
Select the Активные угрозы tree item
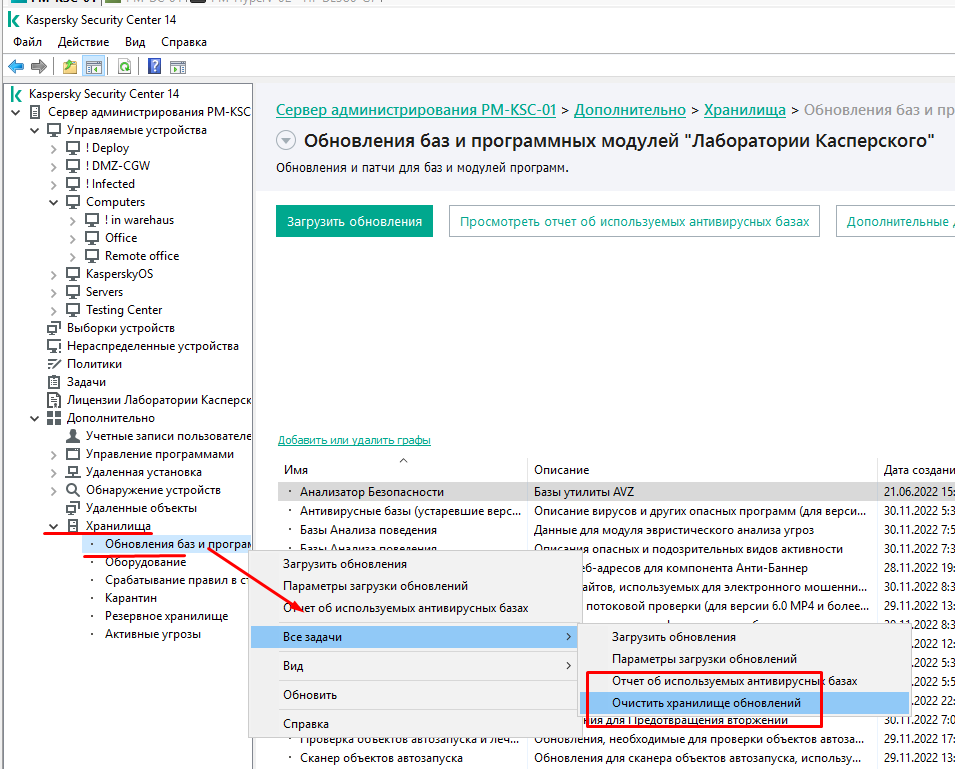click(153, 634)
